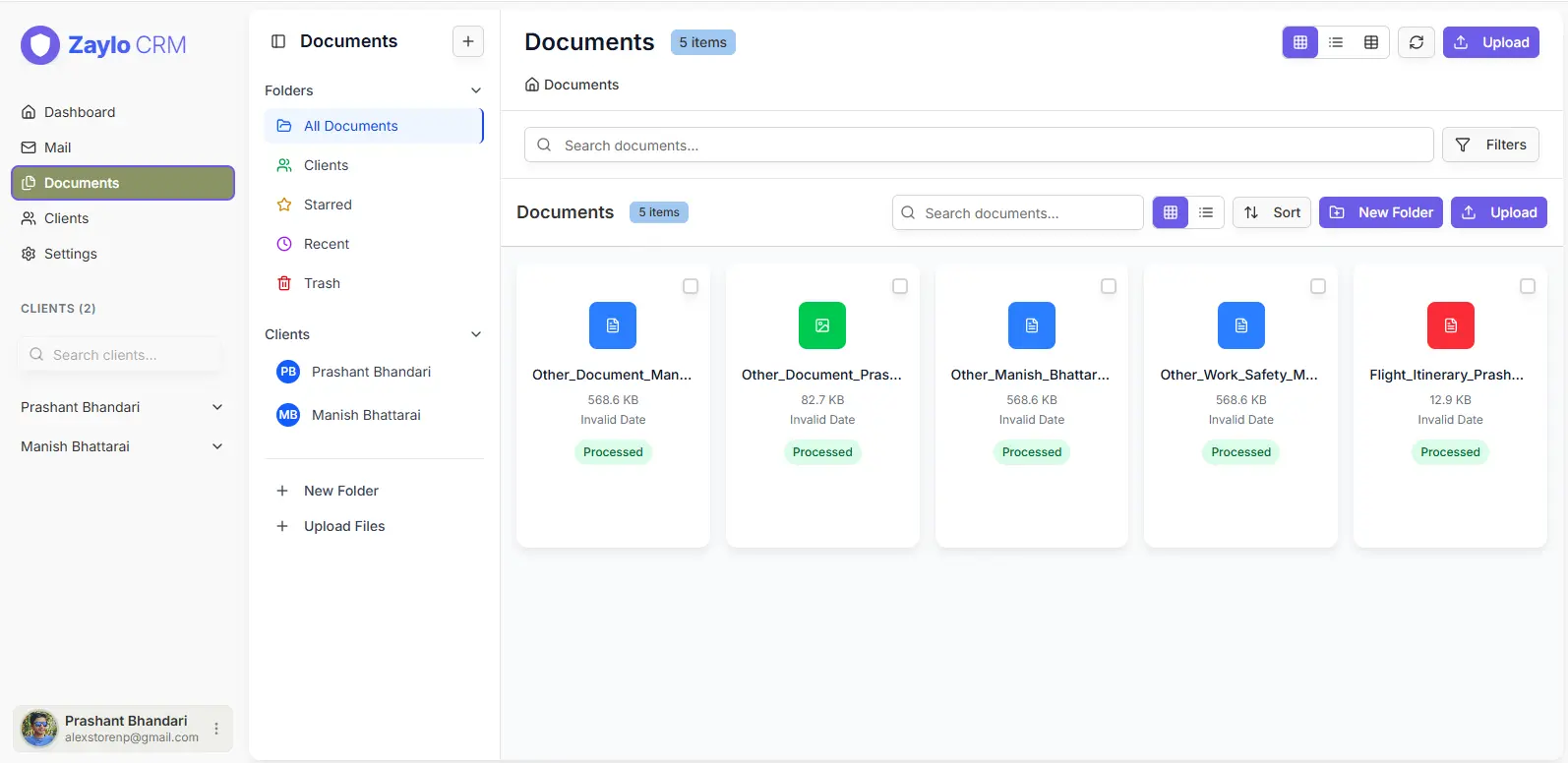Click the MB avatar for Manish Bhattarai
This screenshot has height=763, width=1568.
pyautogui.click(x=288, y=415)
